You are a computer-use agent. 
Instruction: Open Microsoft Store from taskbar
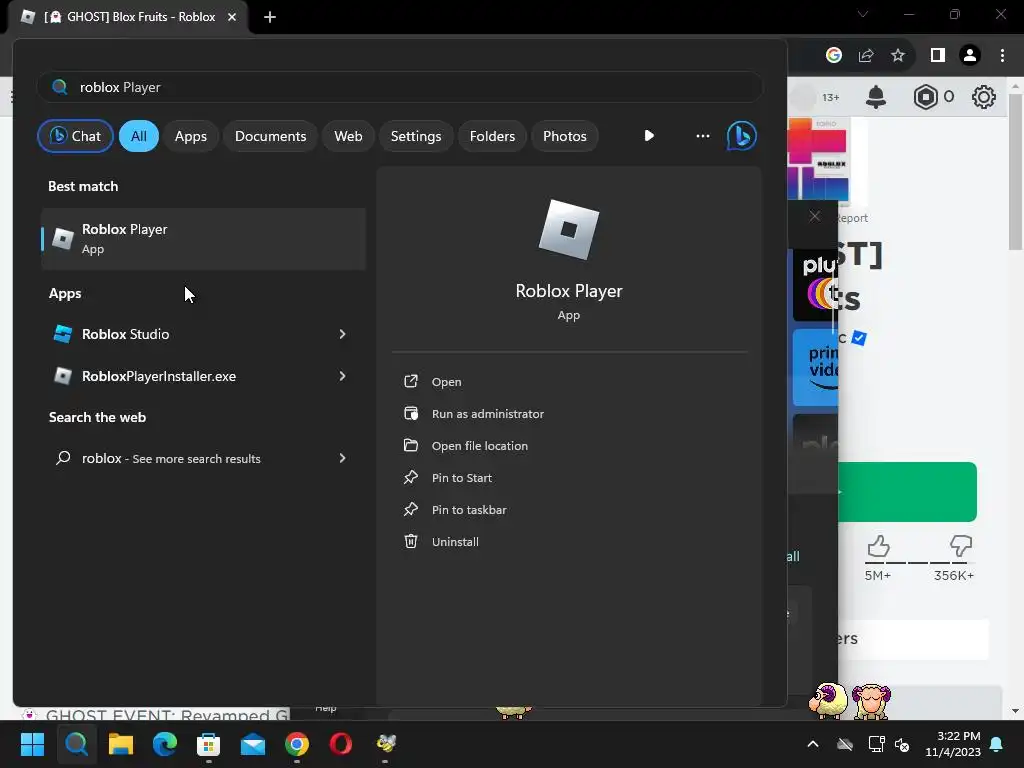click(208, 744)
